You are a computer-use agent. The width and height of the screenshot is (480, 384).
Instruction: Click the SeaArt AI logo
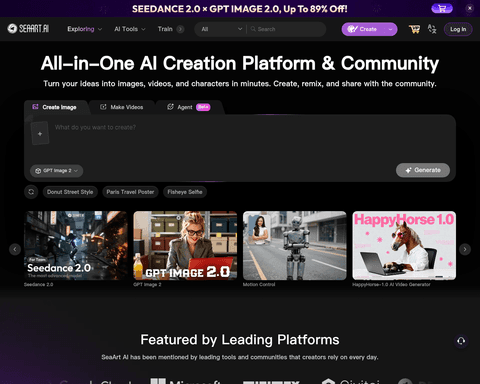coord(28,29)
